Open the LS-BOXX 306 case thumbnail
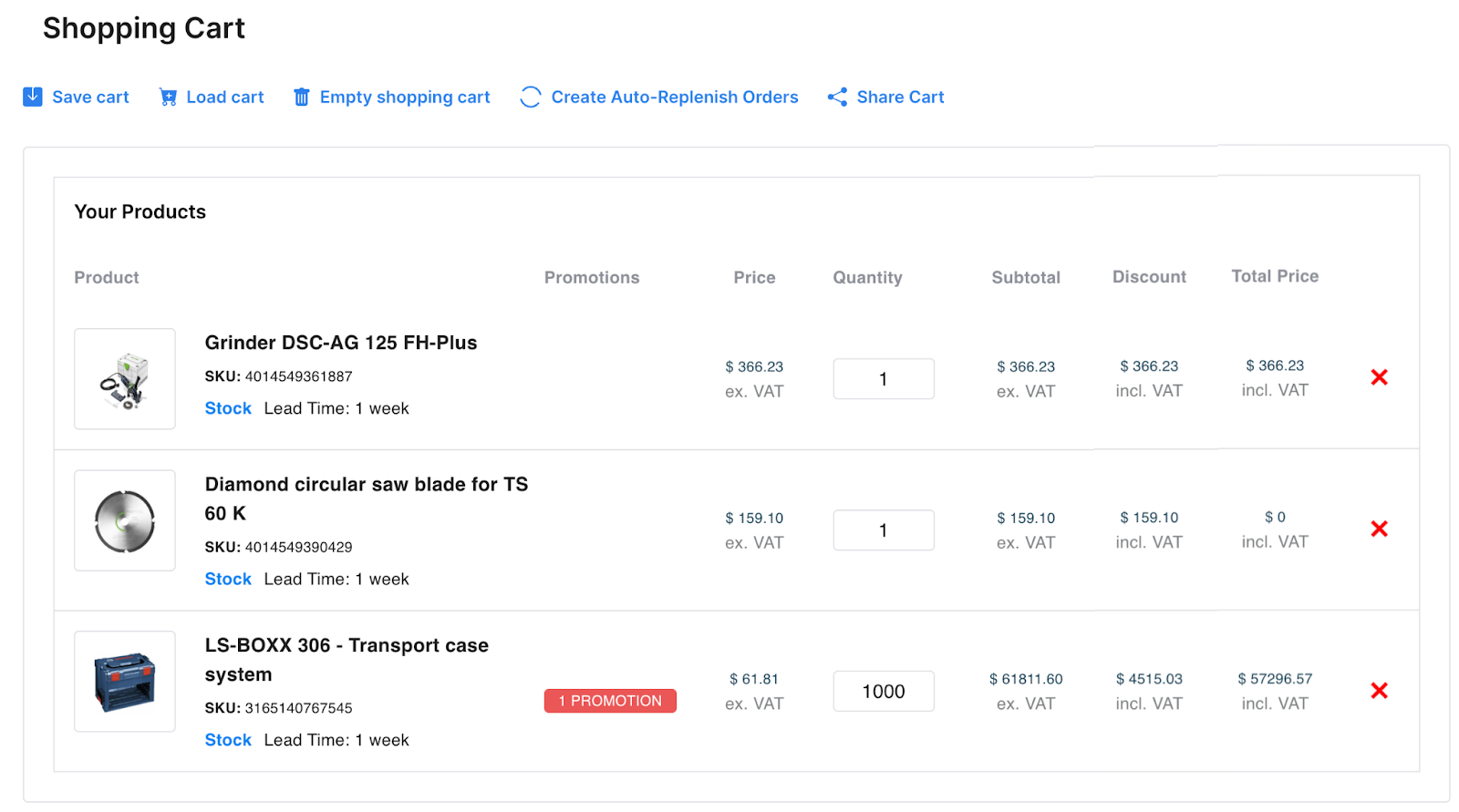Viewport: 1459px width, 812px height. point(125,682)
